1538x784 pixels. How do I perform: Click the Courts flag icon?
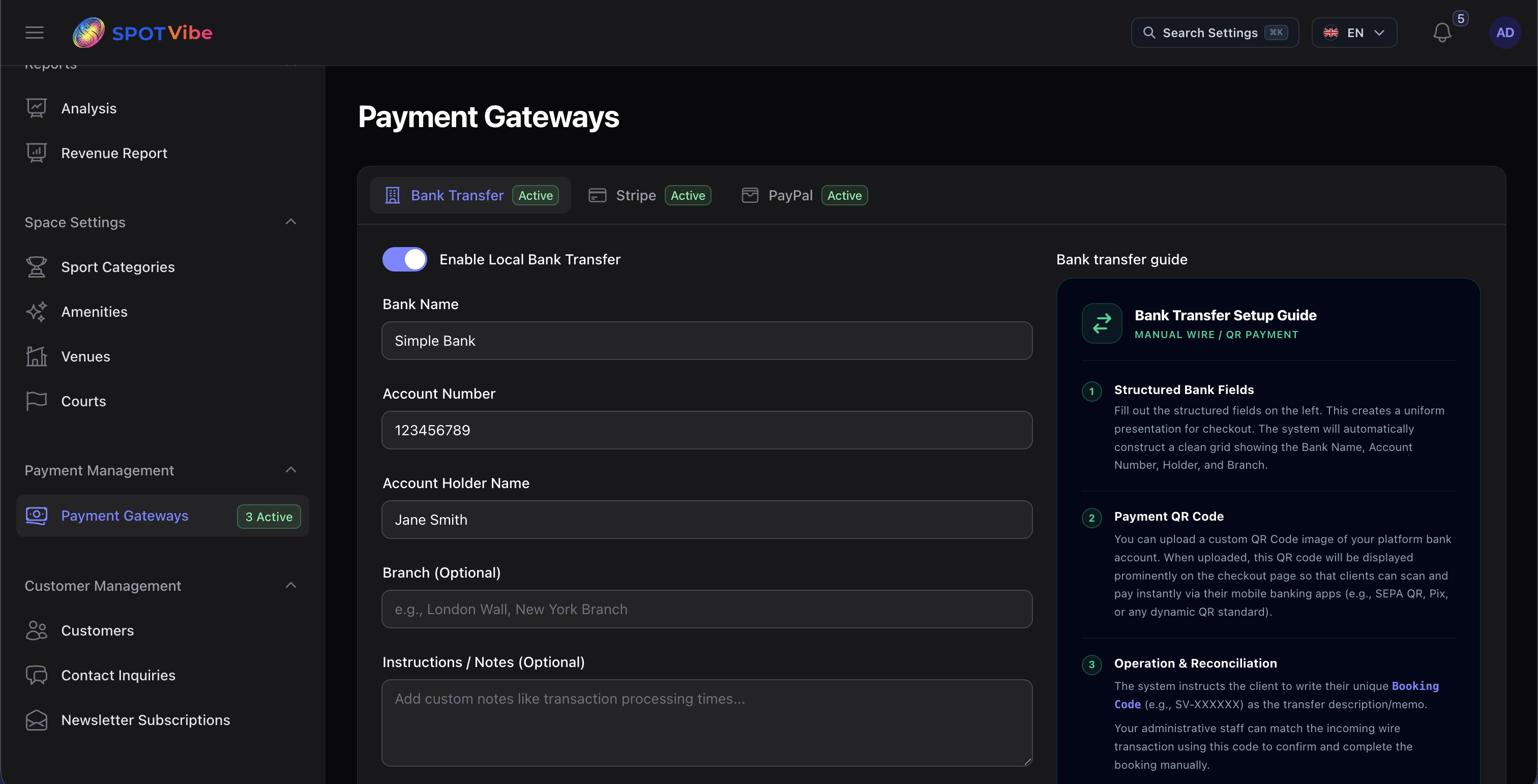tap(37, 401)
